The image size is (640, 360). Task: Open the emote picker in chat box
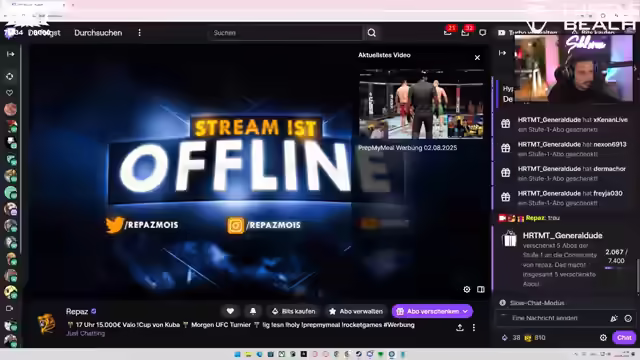(628, 318)
